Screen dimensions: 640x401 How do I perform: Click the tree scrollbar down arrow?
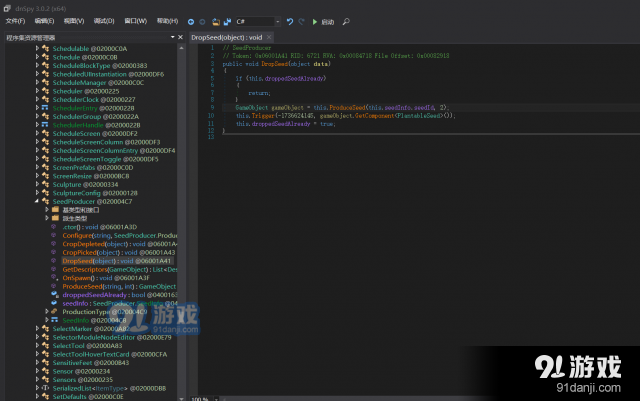point(181,398)
